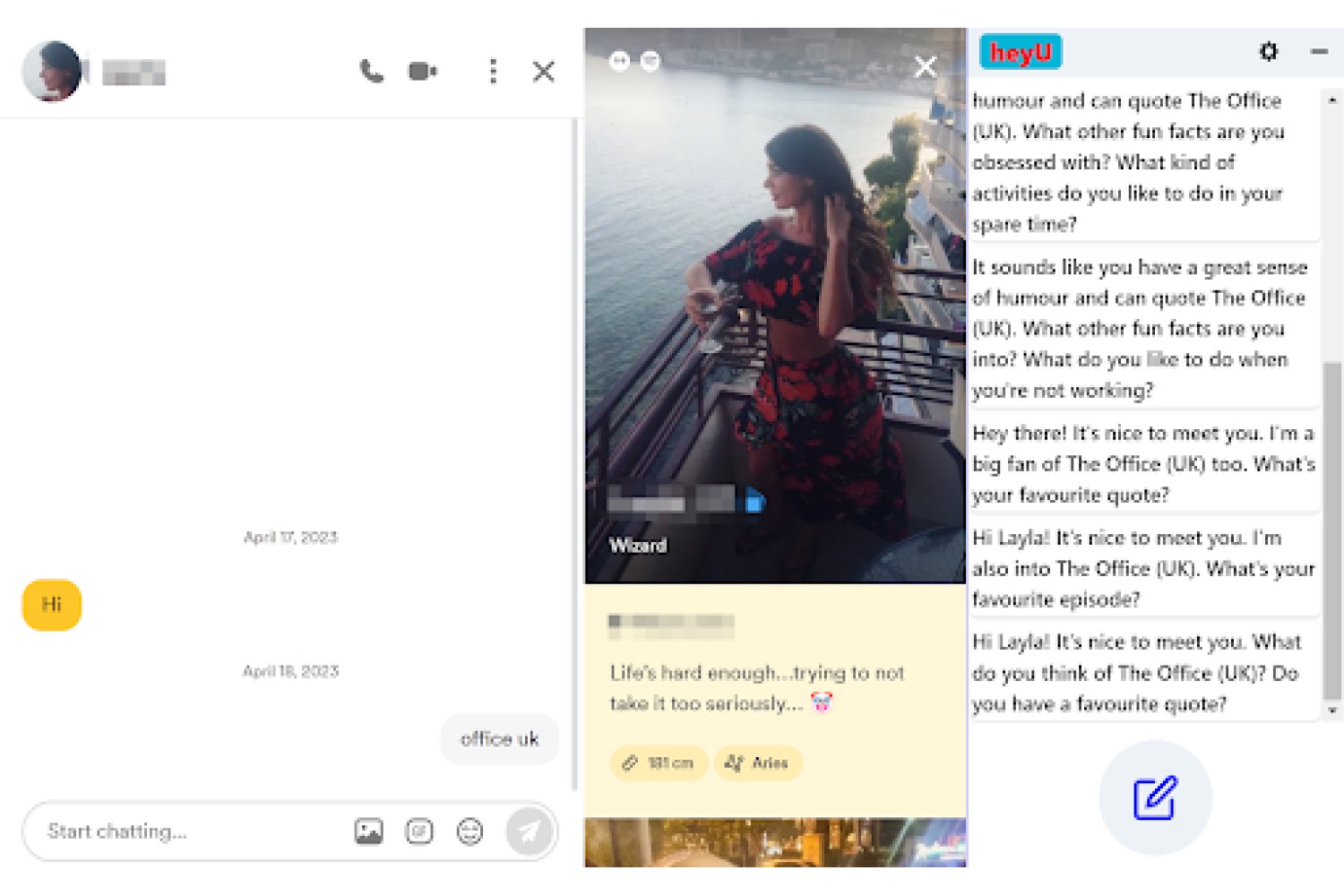Viewport: 1344px width, 896px height.
Task: Open the emoji picker smiley icon
Action: pos(470,831)
